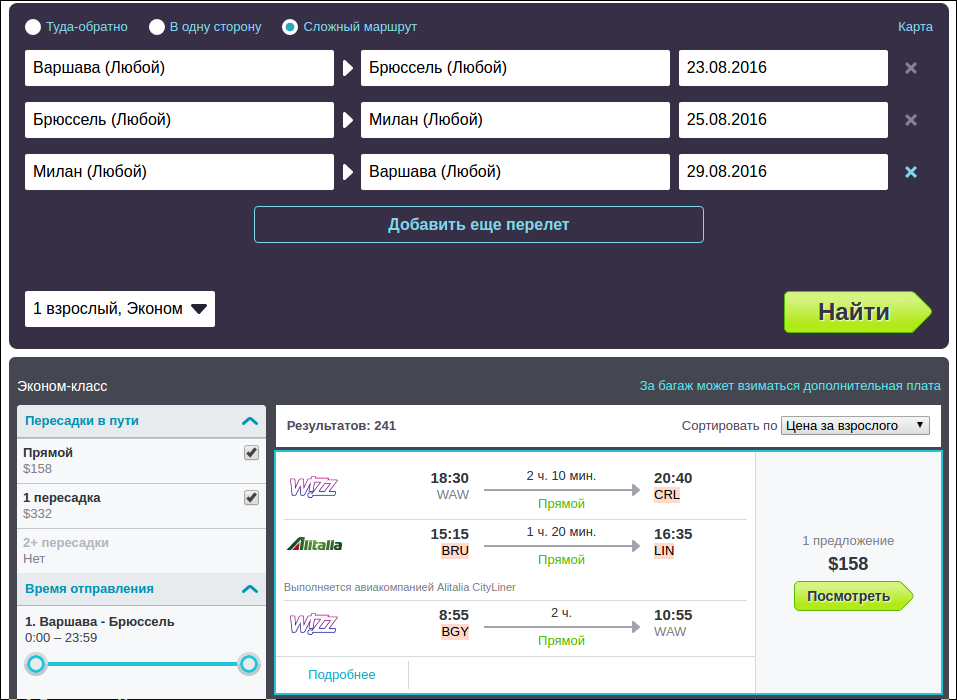Click the Alitalia airline logo

click(x=314, y=544)
